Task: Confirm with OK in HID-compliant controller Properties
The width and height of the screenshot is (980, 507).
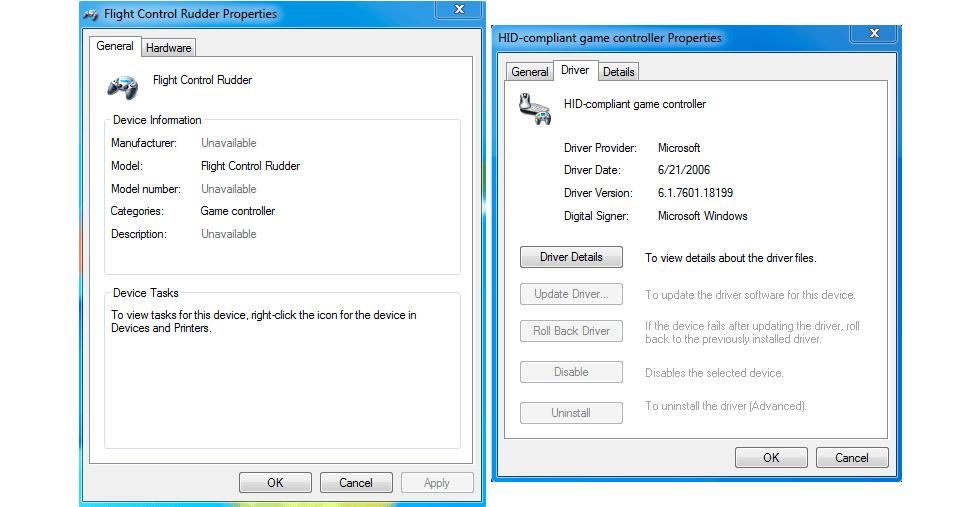Action: (771, 458)
